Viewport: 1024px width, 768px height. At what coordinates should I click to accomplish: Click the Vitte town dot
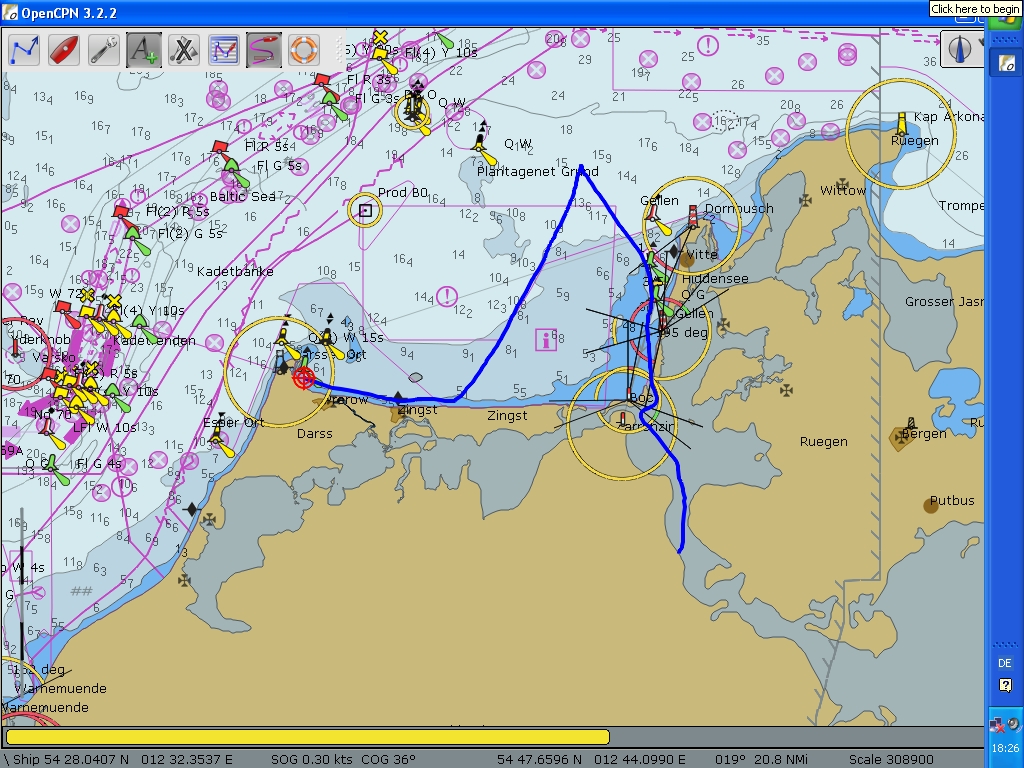(x=687, y=260)
